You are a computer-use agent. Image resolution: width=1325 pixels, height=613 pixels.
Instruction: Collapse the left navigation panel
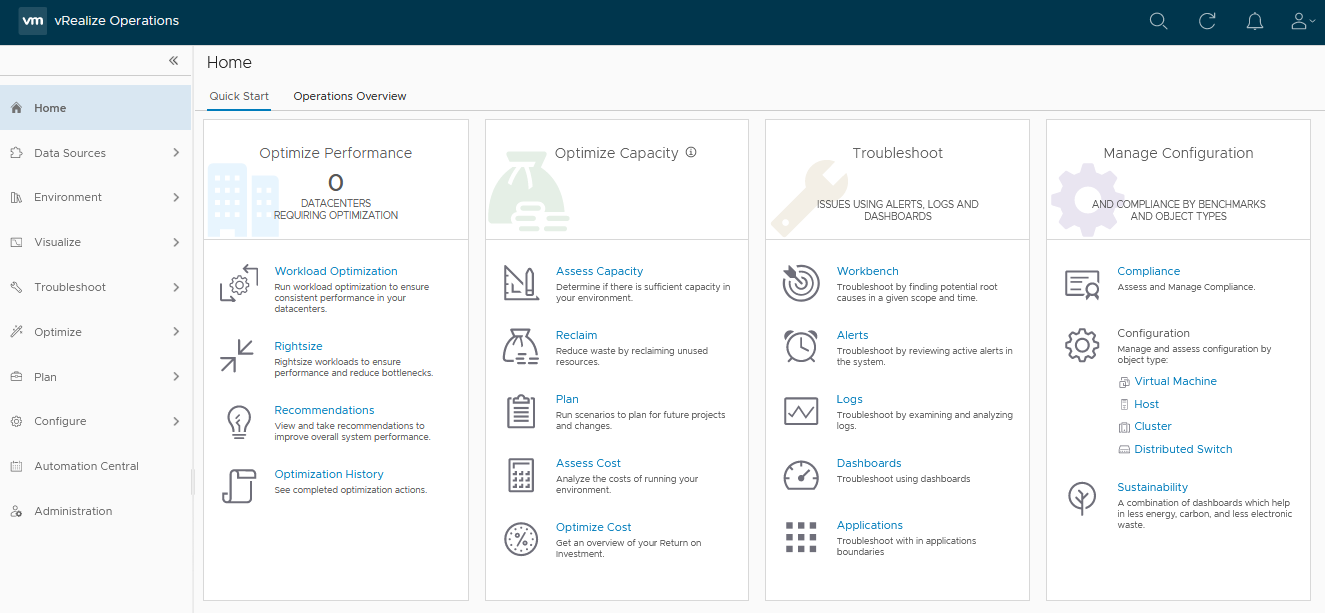[x=173, y=60]
